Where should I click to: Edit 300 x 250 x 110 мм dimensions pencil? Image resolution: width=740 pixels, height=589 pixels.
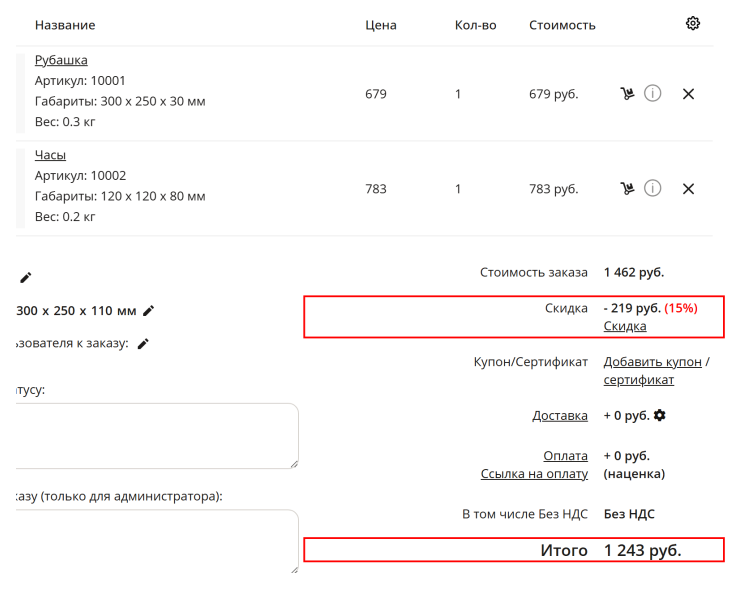pos(148,311)
